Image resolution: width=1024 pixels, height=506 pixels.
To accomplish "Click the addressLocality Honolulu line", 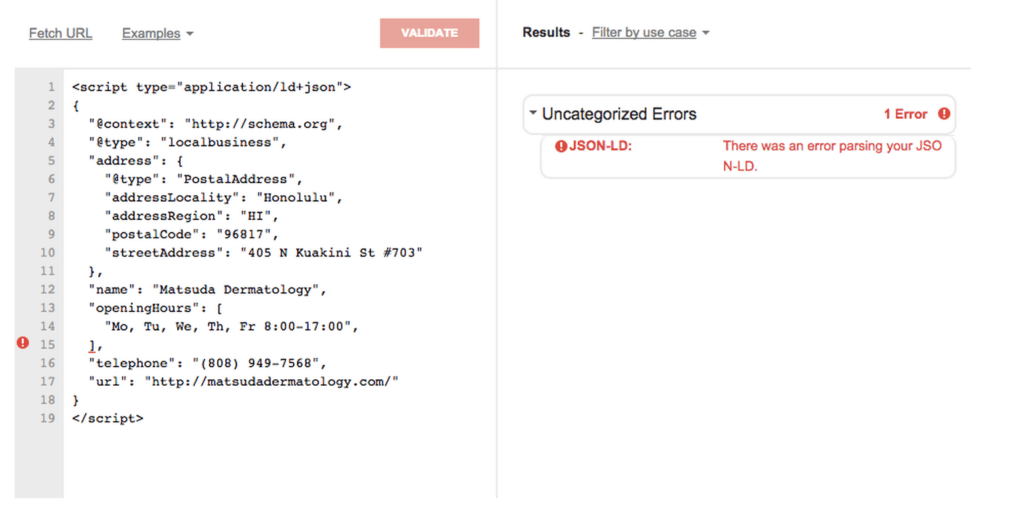I will pos(223,197).
